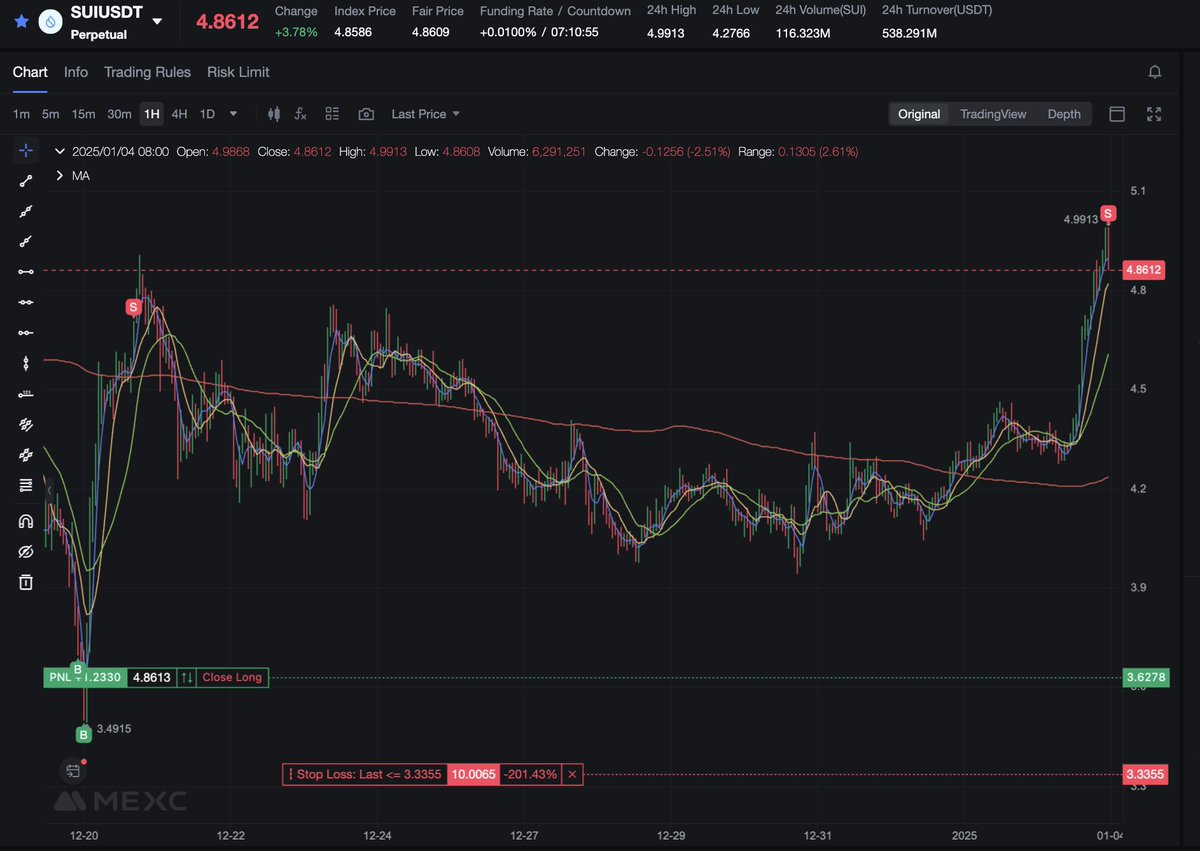
Task: Select the horizontal ray tool
Action: (x=26, y=302)
